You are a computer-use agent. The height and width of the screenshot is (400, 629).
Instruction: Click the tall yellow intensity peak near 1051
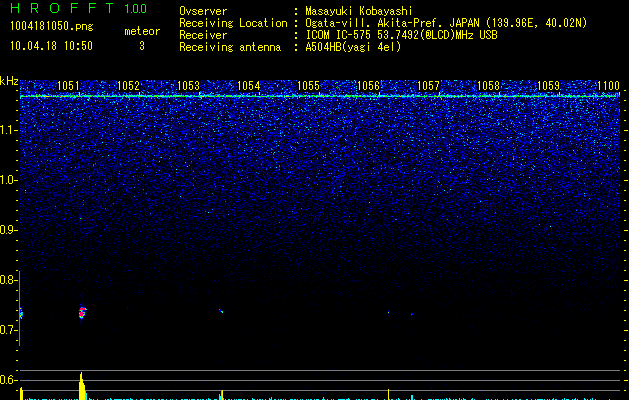pos(82,386)
